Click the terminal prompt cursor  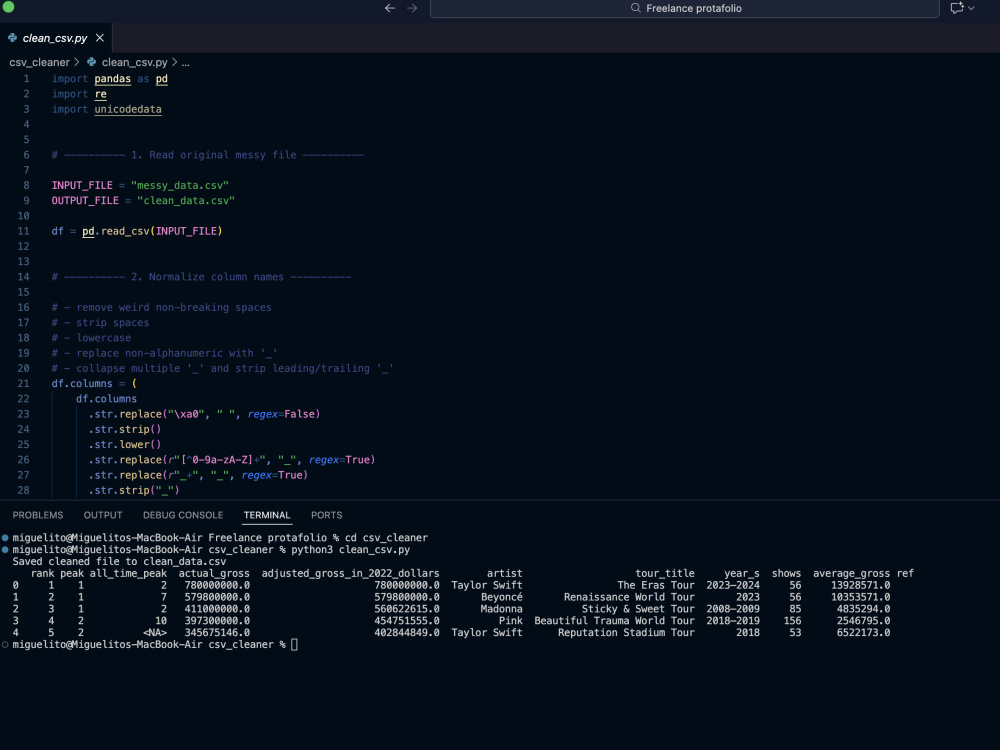294,645
